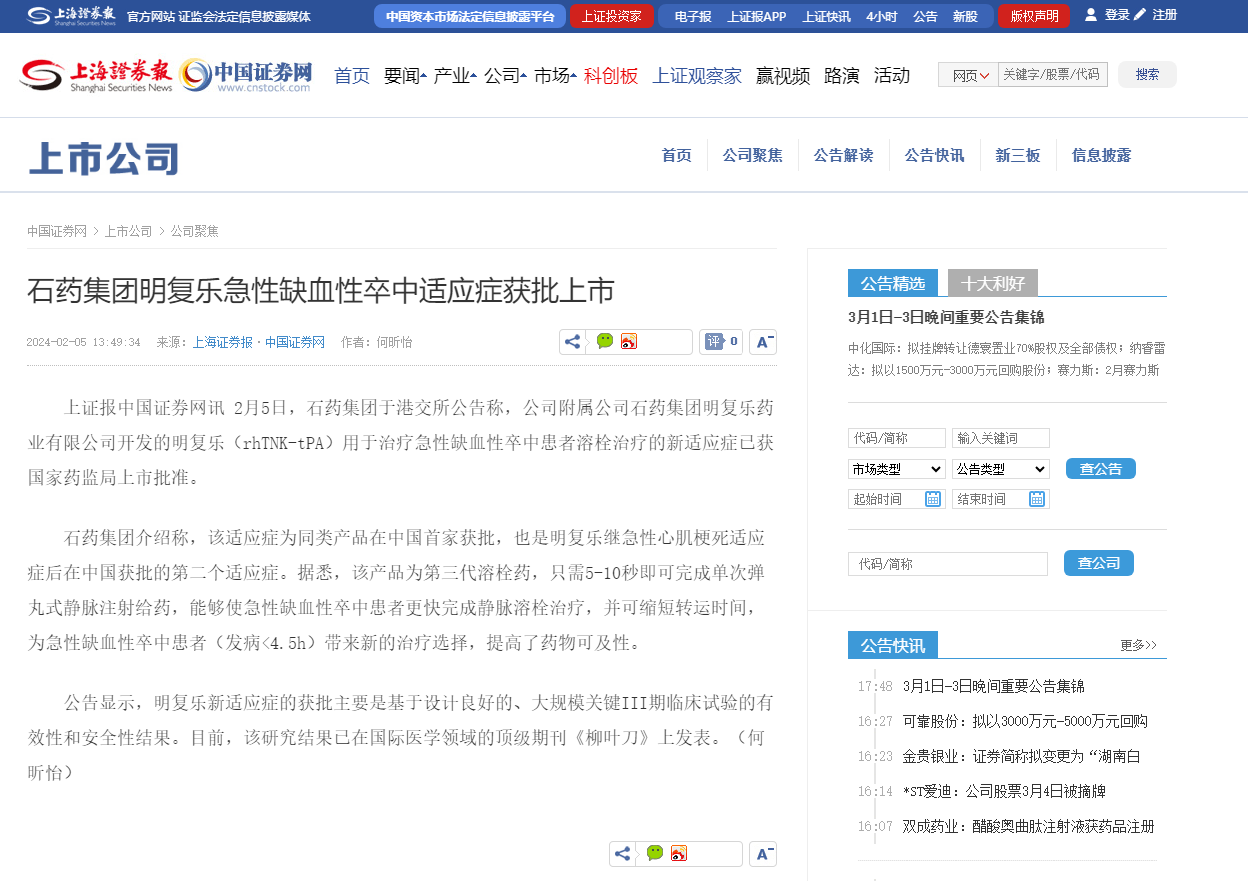
Task: Expand the 公告类型 dropdown
Action: 1000,469
